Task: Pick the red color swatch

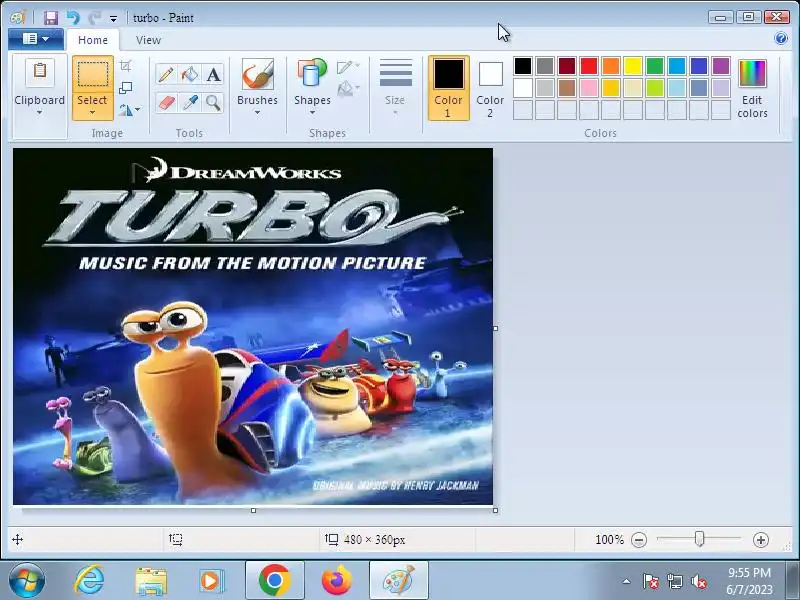Action: point(589,66)
